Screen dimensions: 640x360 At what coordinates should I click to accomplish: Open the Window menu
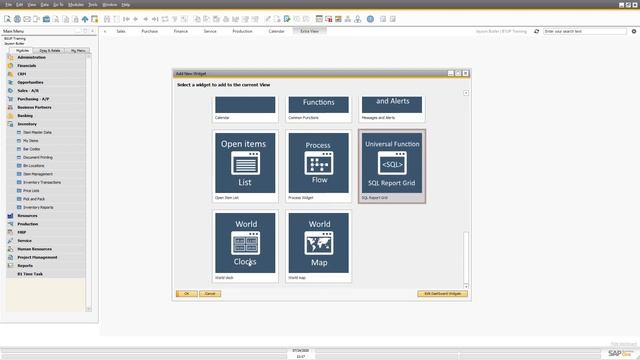pyautogui.click(x=109, y=4)
